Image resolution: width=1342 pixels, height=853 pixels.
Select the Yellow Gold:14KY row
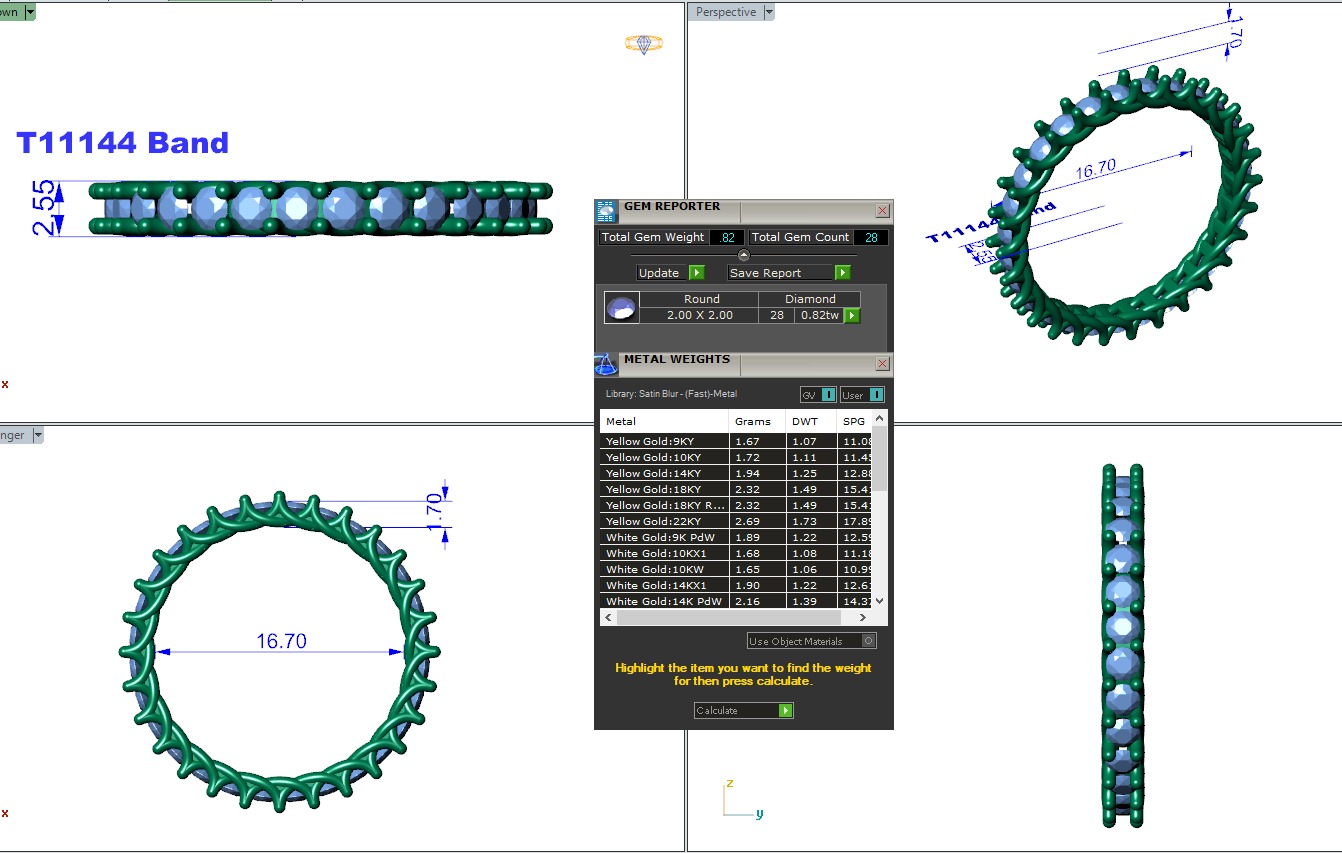click(665, 473)
